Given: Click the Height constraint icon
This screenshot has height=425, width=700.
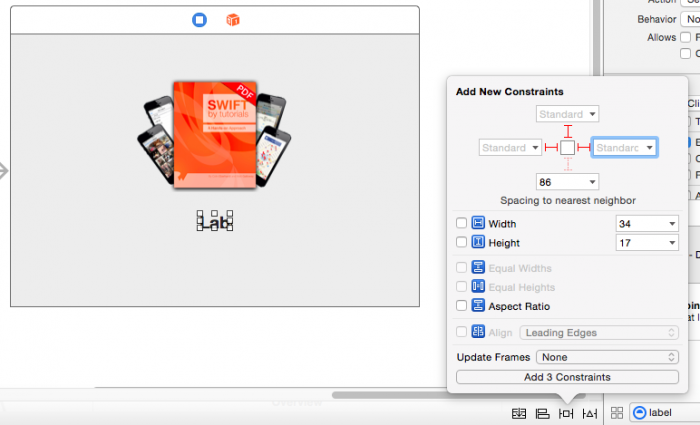Looking at the screenshot, I should (x=478, y=242).
